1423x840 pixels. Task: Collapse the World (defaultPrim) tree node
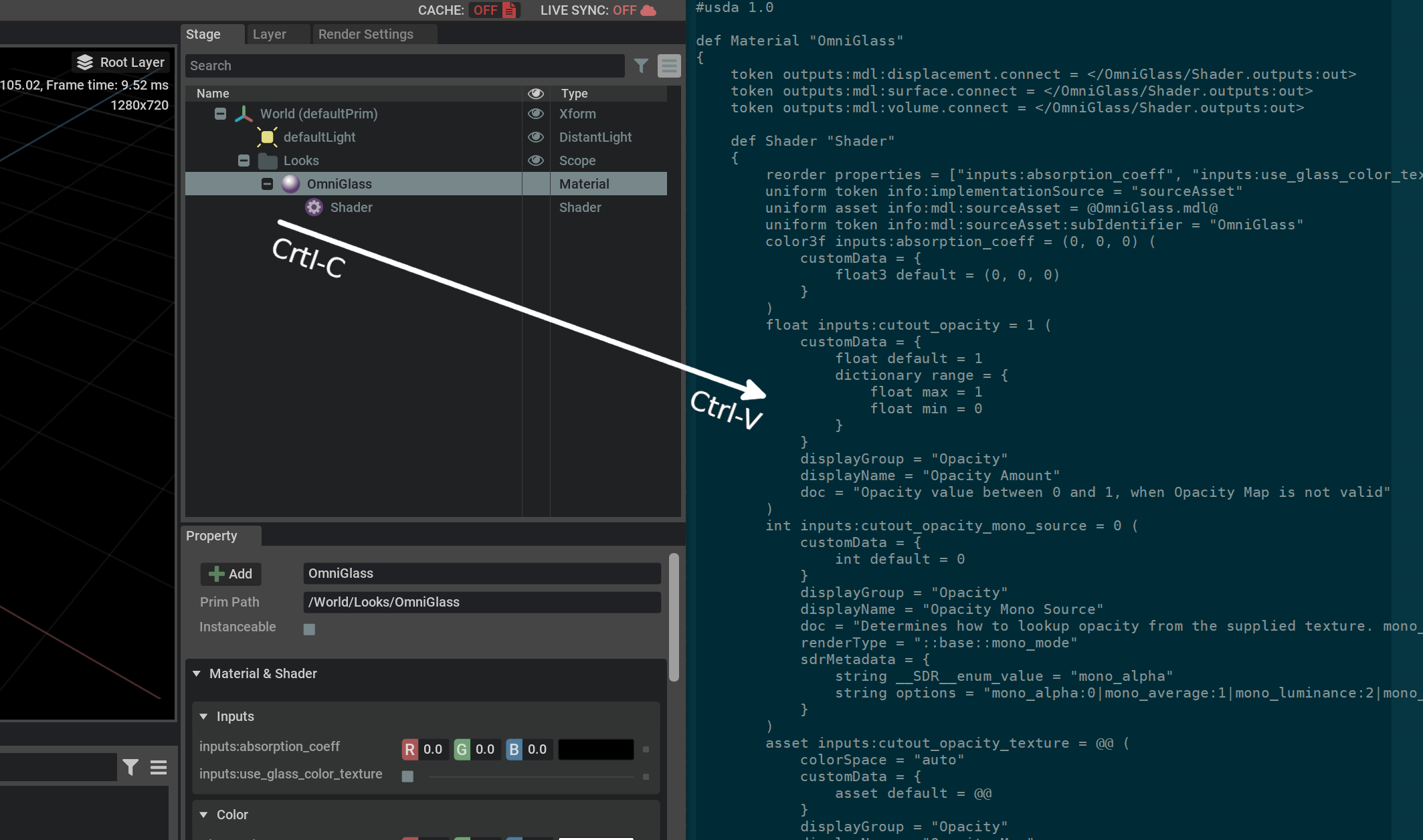[x=220, y=114]
